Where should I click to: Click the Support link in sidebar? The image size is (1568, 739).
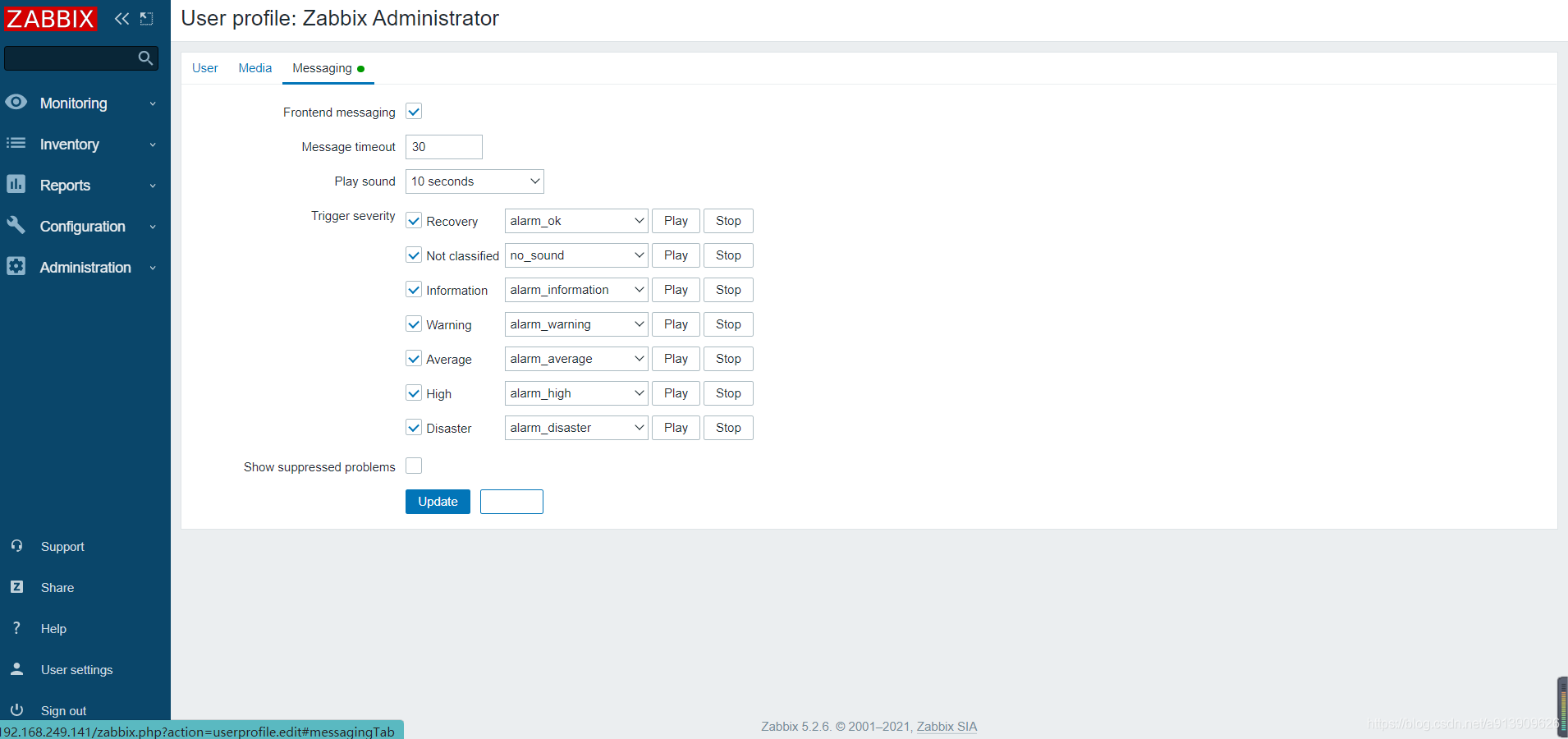[x=62, y=547]
